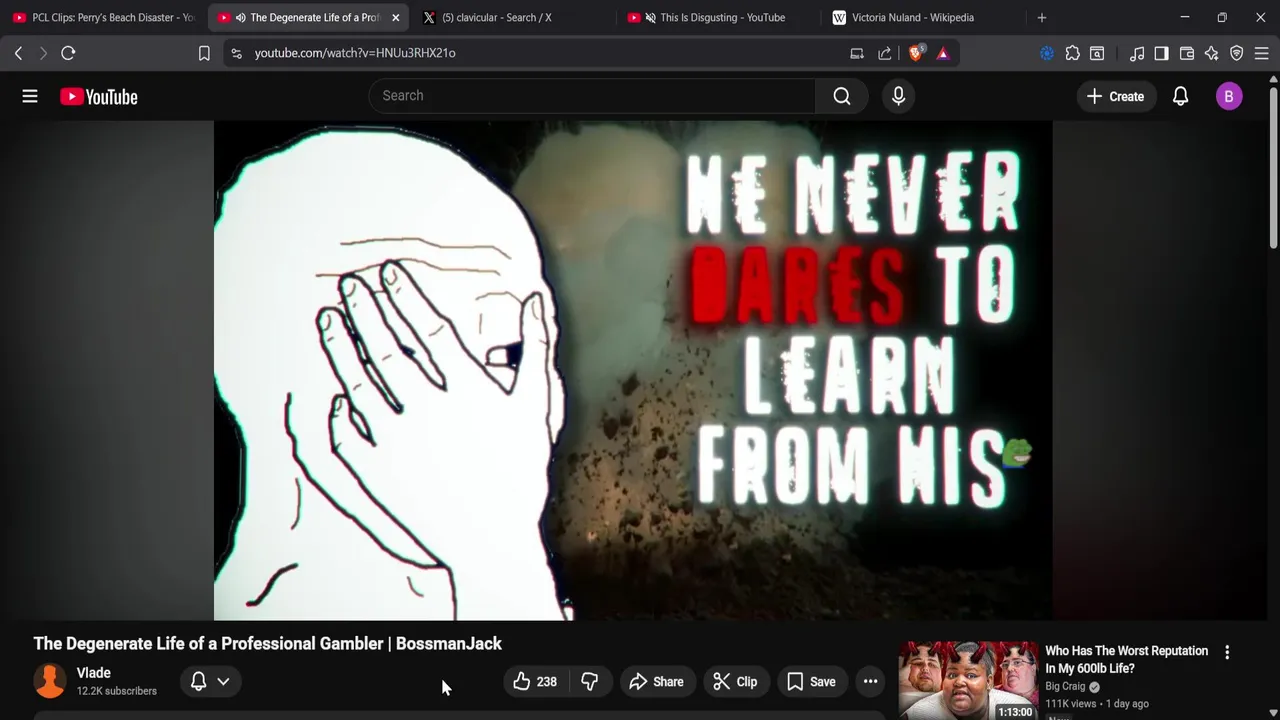Open Big Craig channel link
Viewport: 1280px width, 720px height.
click(1065, 686)
